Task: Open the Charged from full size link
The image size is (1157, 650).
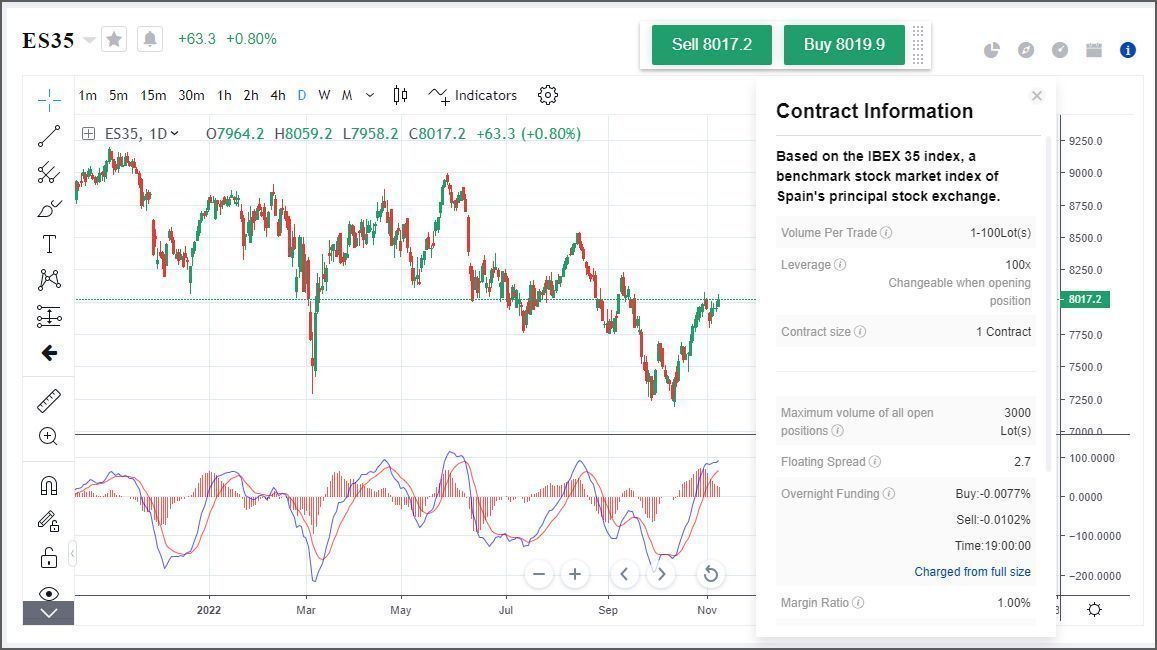Action: (x=971, y=571)
